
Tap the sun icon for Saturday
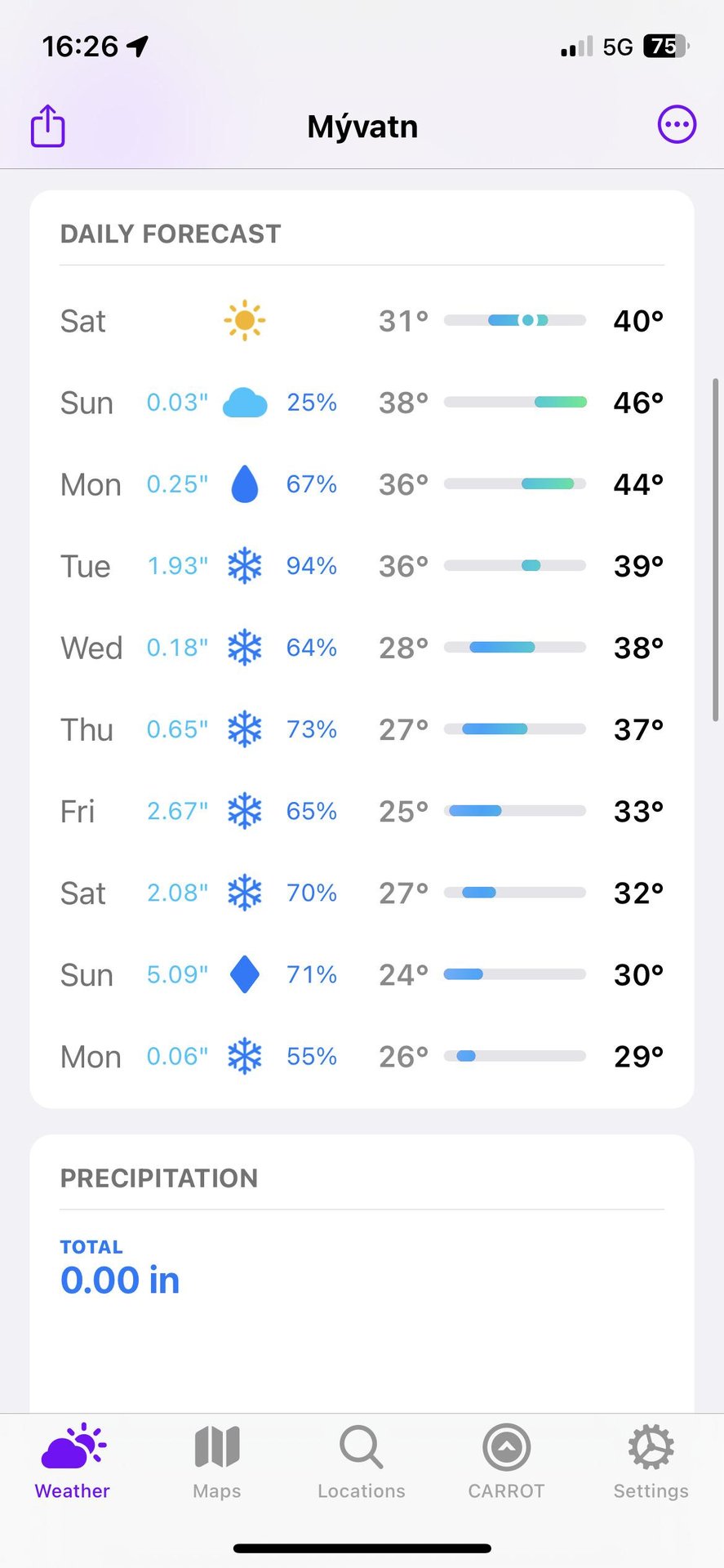pyautogui.click(x=244, y=320)
